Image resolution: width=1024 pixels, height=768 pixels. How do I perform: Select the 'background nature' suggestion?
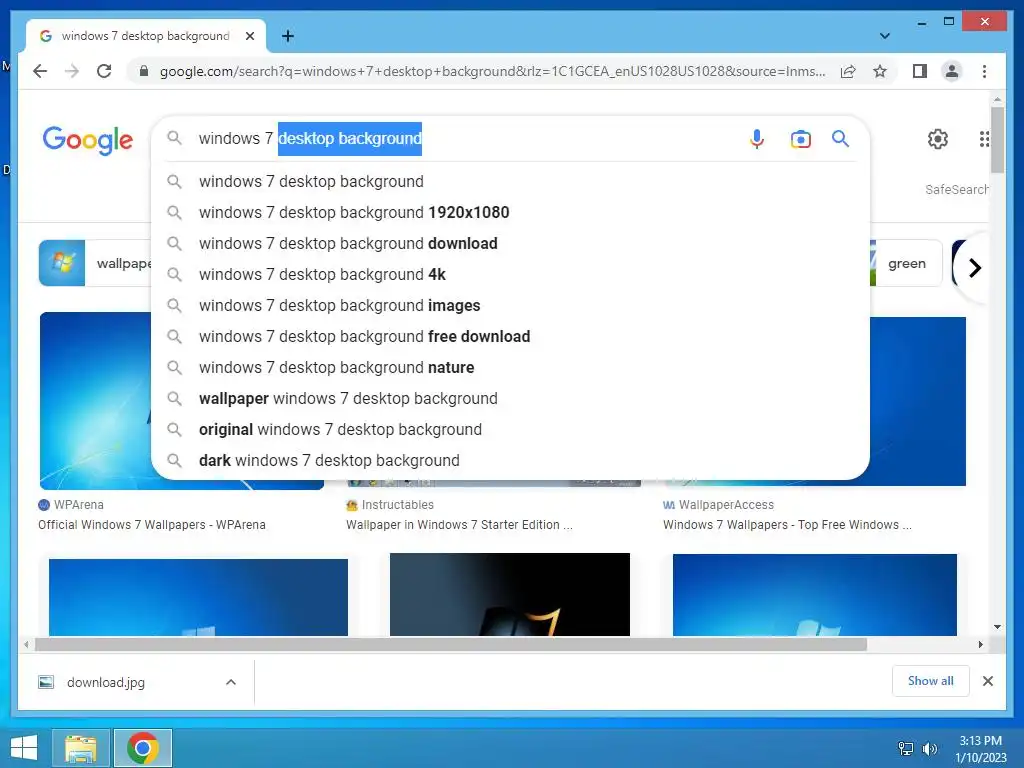tap(510, 368)
